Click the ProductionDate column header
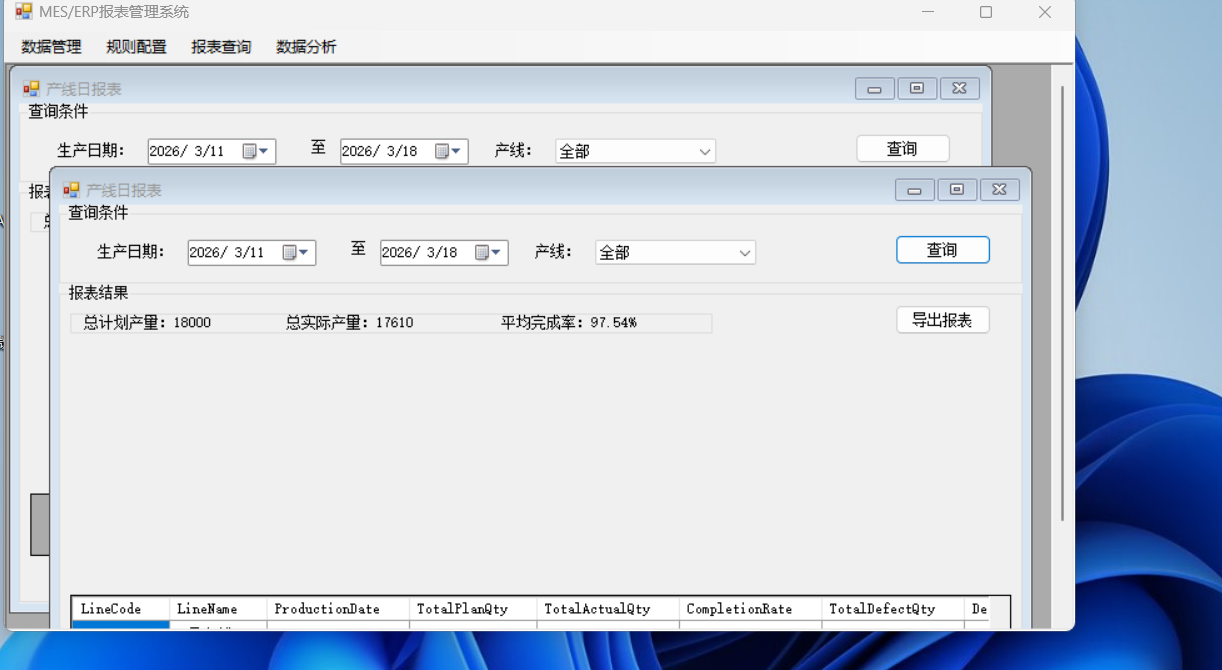 tap(338, 609)
